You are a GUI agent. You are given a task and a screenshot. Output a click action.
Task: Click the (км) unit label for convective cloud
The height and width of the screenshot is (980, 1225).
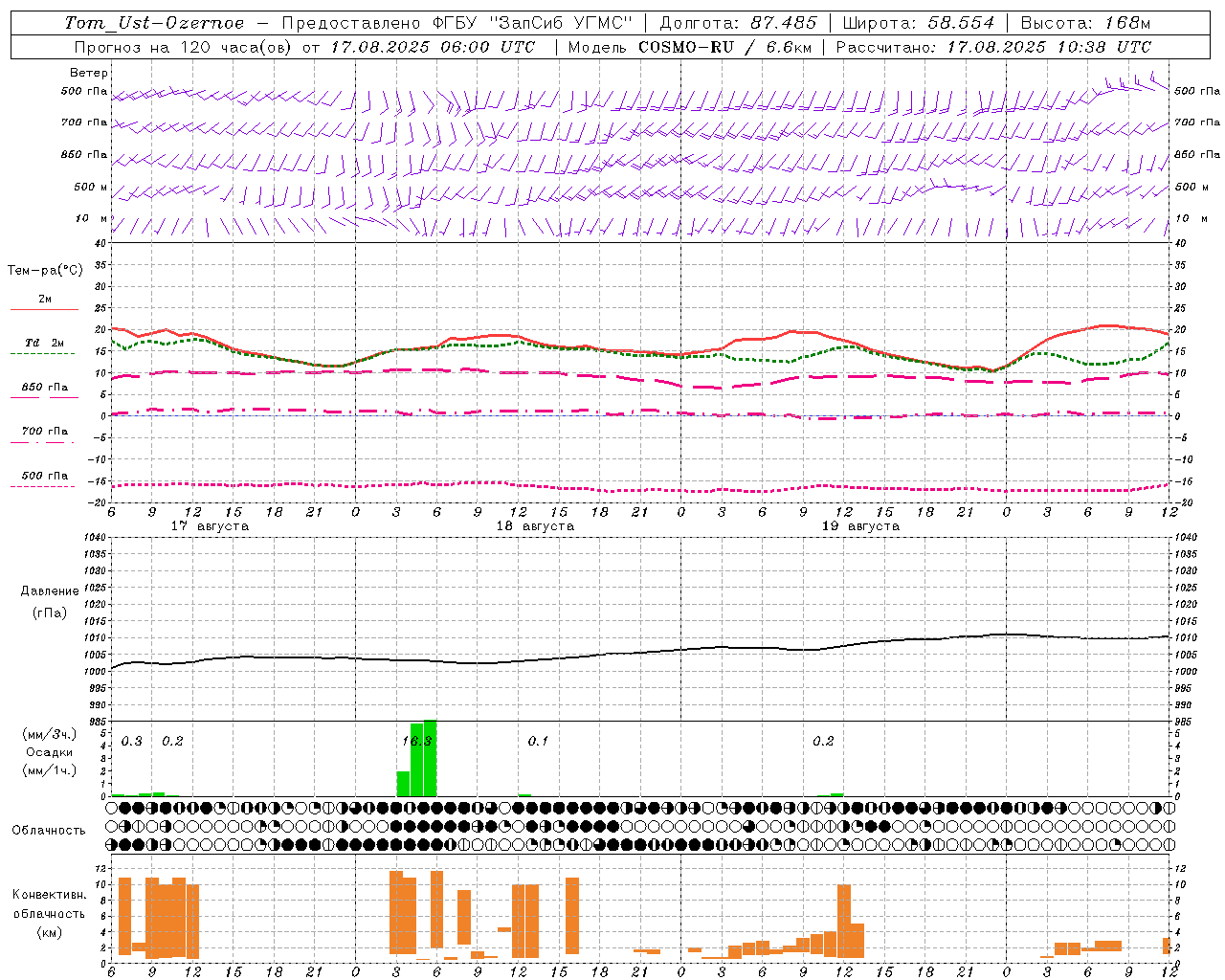50,932
